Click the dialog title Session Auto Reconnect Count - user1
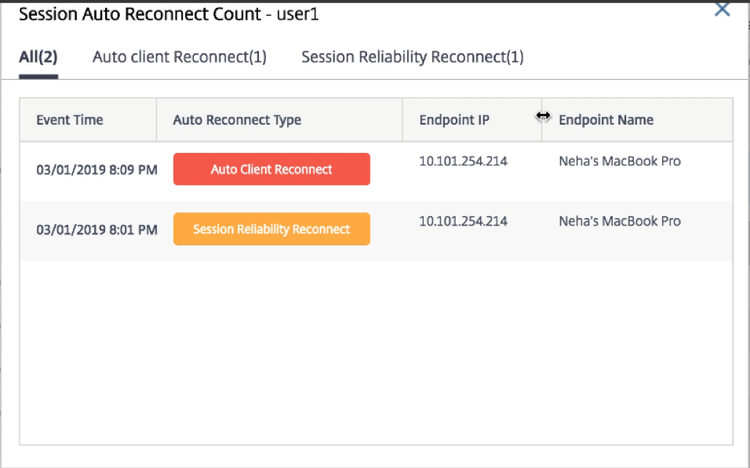This screenshot has height=468, width=750. 169,14
